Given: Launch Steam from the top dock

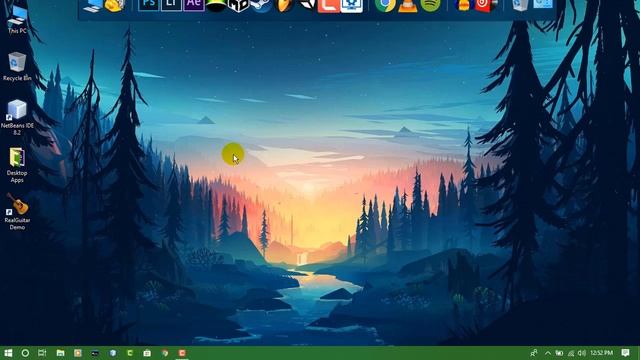Looking at the screenshot, I should click(x=261, y=5).
